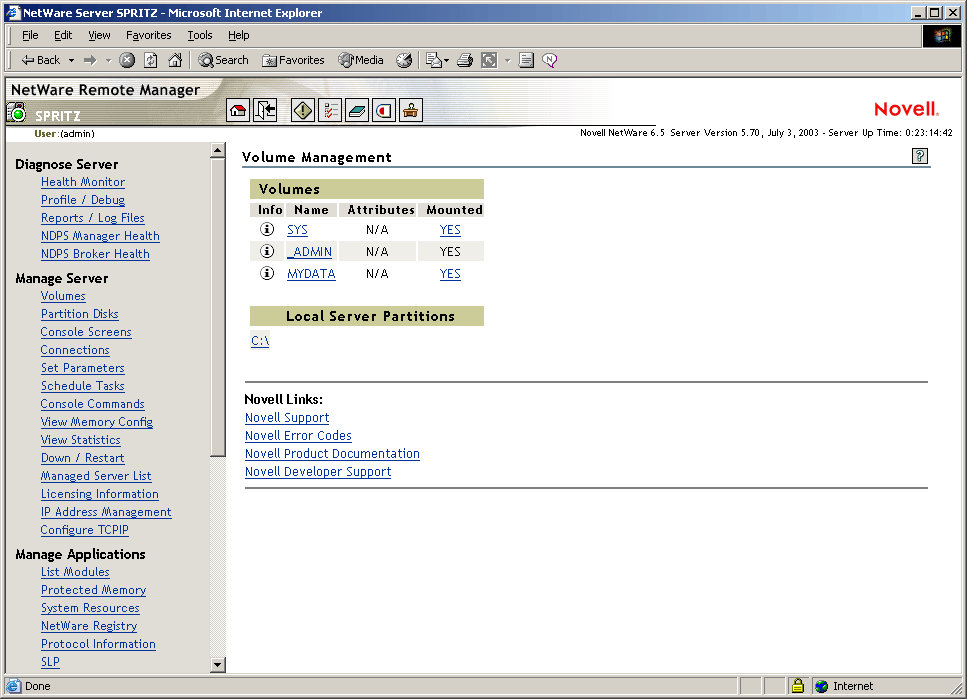The width and height of the screenshot is (967, 699).
Task: Click the Refresh button in browser toolbar
Action: pyautogui.click(x=150, y=60)
